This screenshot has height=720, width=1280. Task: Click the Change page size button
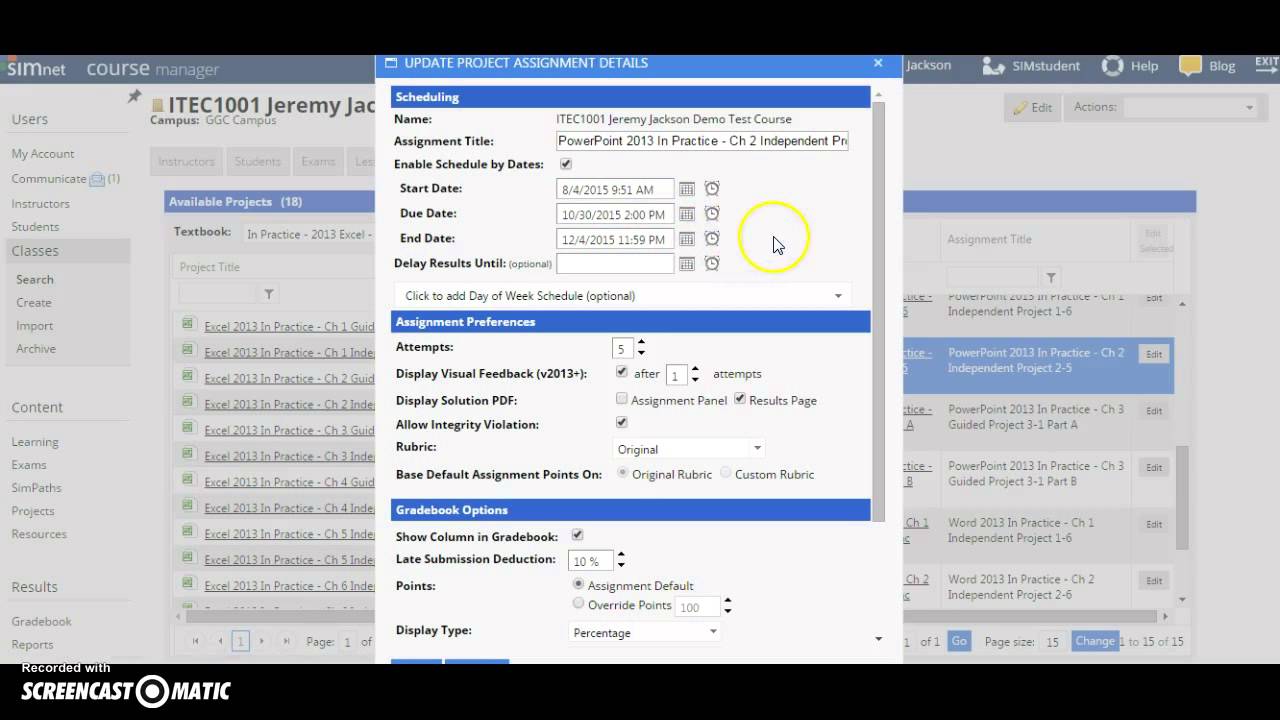tap(1094, 641)
